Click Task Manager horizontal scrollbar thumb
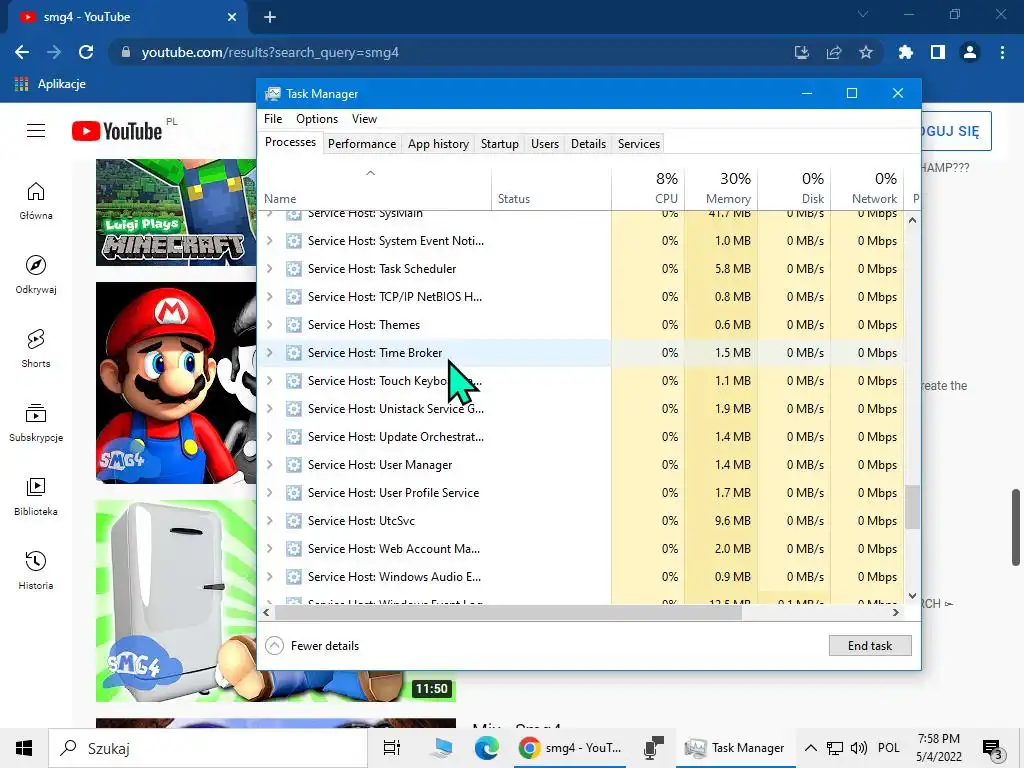 tap(508, 613)
